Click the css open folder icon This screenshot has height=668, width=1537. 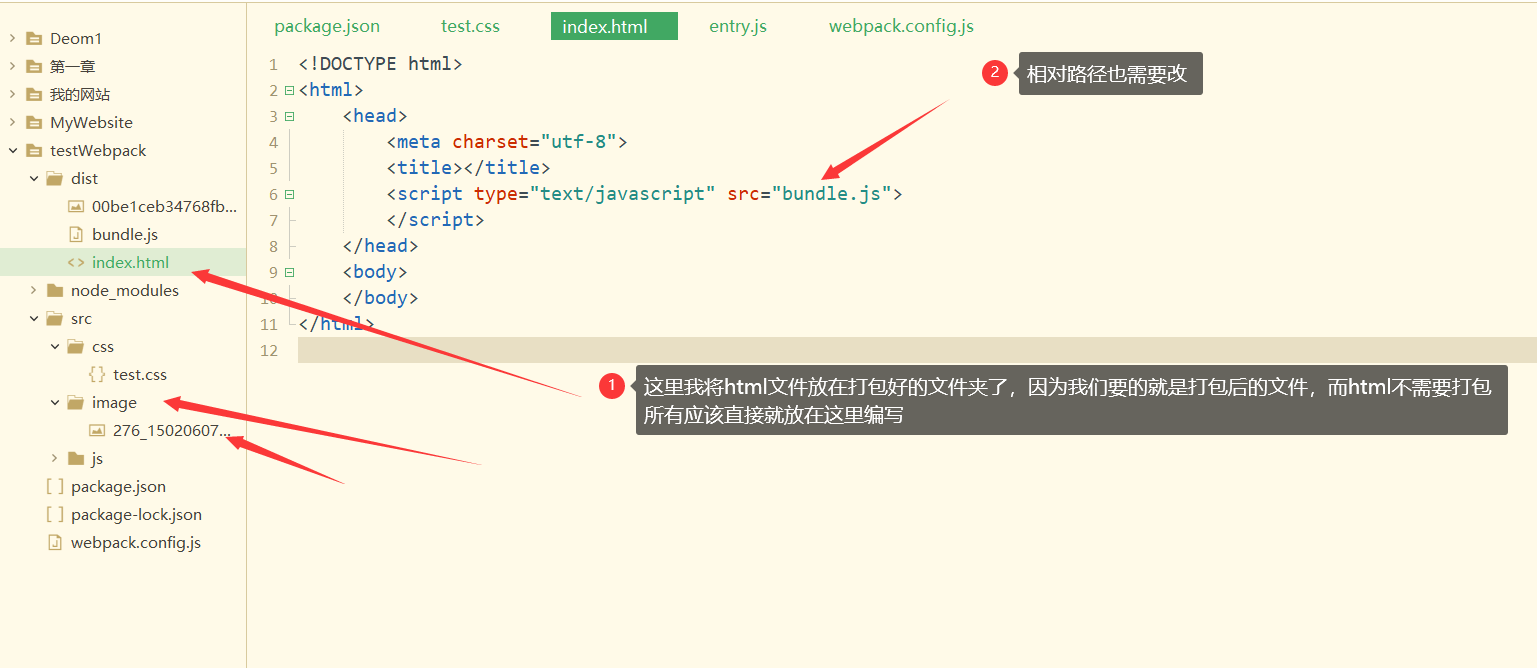coord(76,346)
